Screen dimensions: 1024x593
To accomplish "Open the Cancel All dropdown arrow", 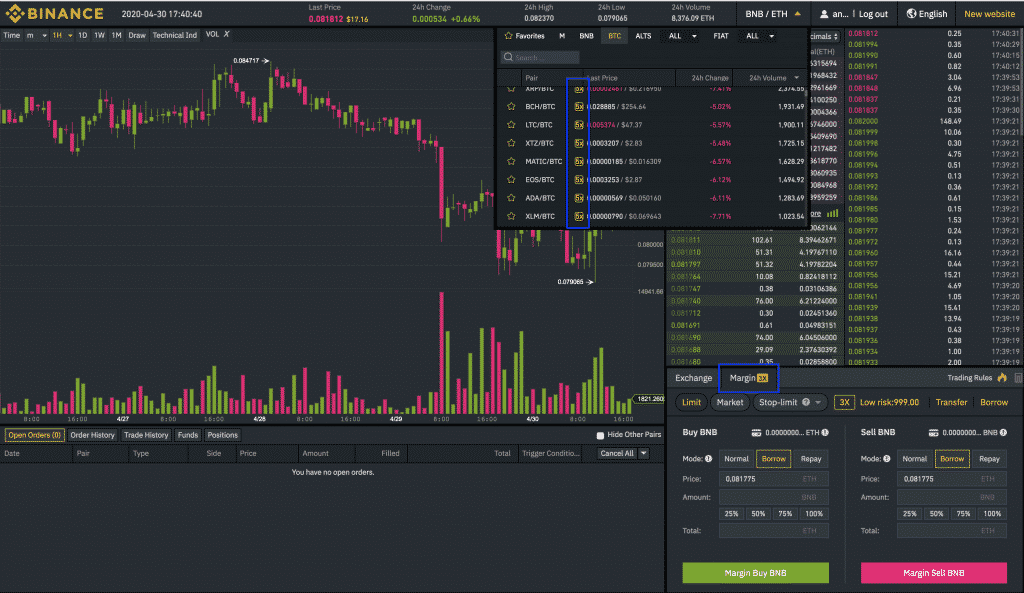I will coord(644,453).
